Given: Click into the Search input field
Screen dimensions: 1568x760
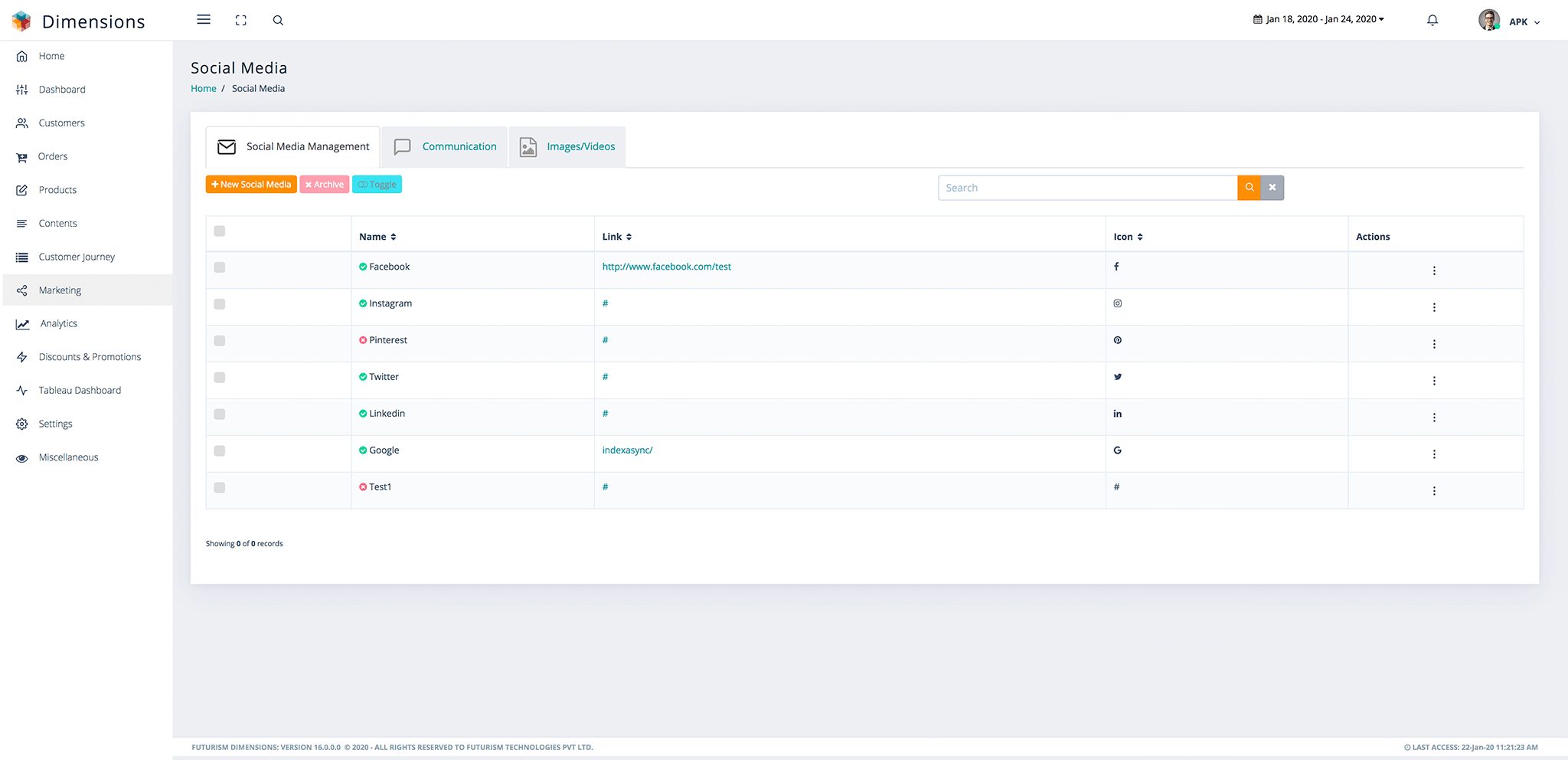Looking at the screenshot, I should click(1087, 188).
